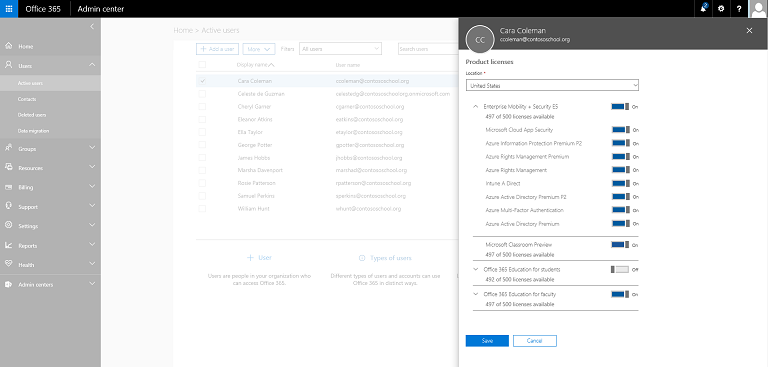Enable Office 365 Education for students toggle

[x=620, y=269]
